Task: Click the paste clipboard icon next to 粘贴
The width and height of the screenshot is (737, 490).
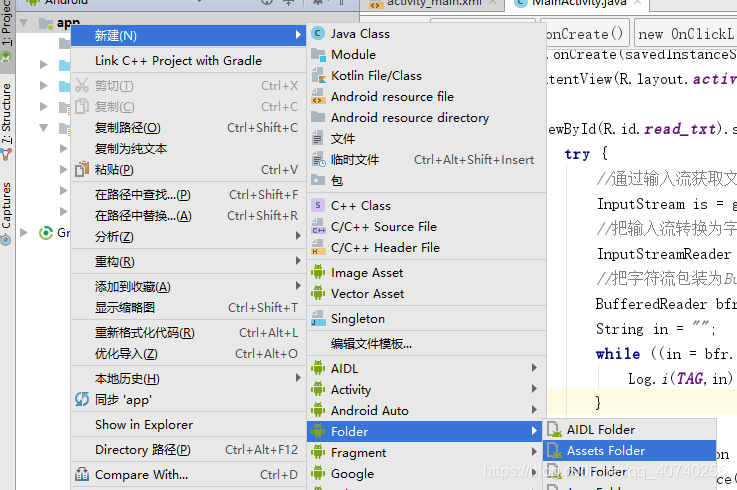Action: click(82, 169)
